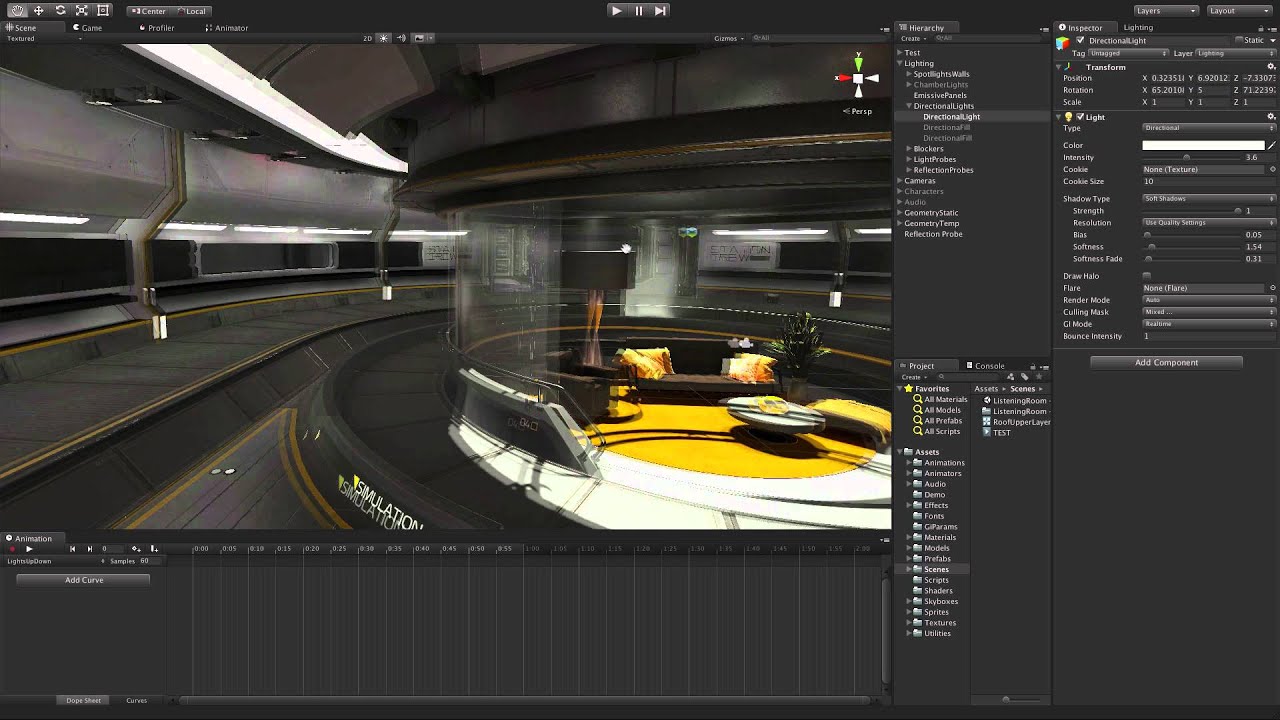This screenshot has height=720, width=1280.
Task: Select the Dope Sheet view button
Action: (x=84, y=700)
